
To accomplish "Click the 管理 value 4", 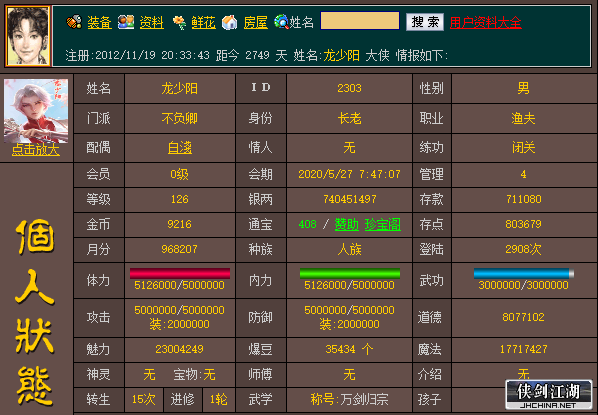I will coord(523,175).
